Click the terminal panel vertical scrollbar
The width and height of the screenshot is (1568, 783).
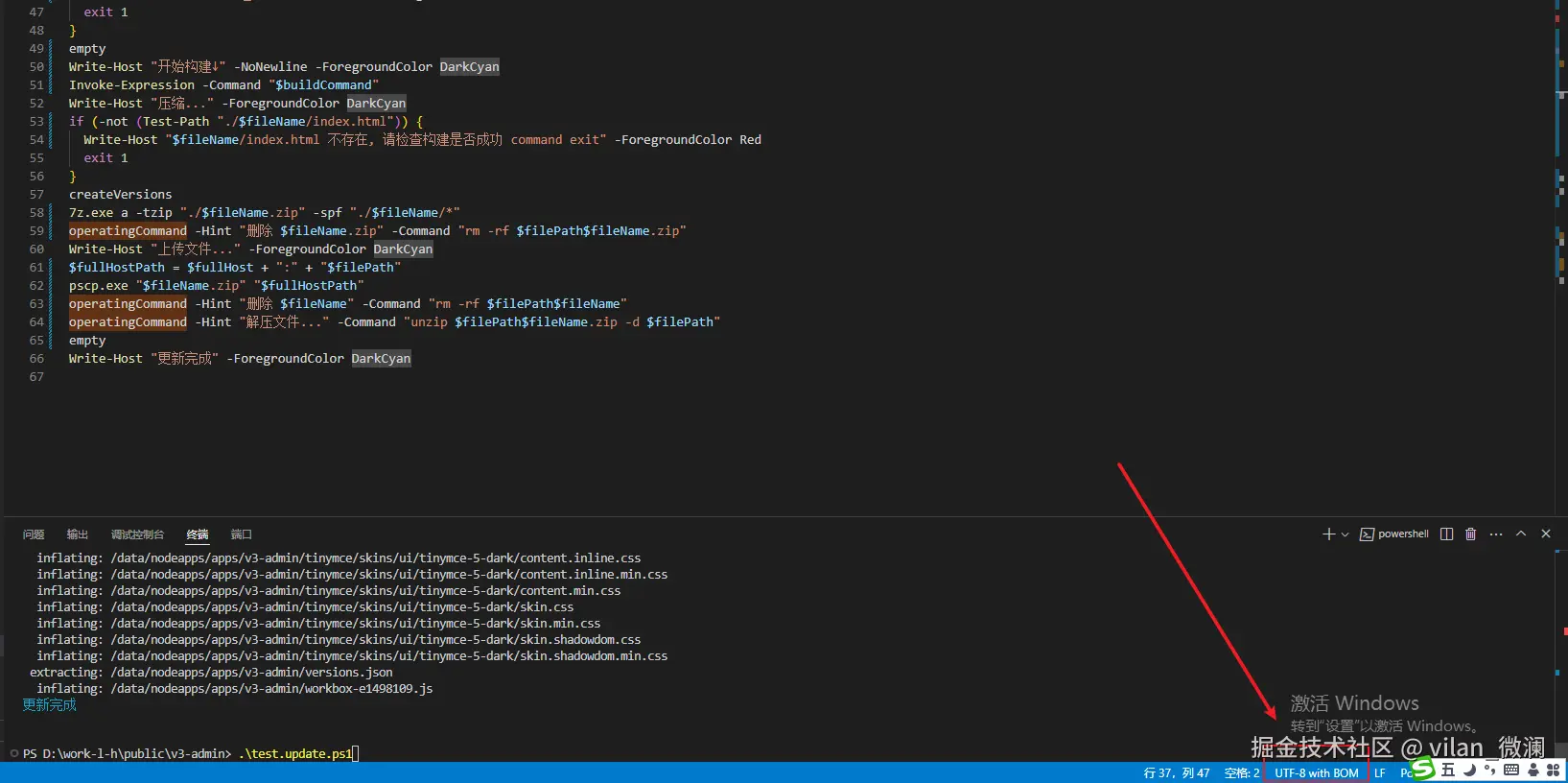point(1559,655)
